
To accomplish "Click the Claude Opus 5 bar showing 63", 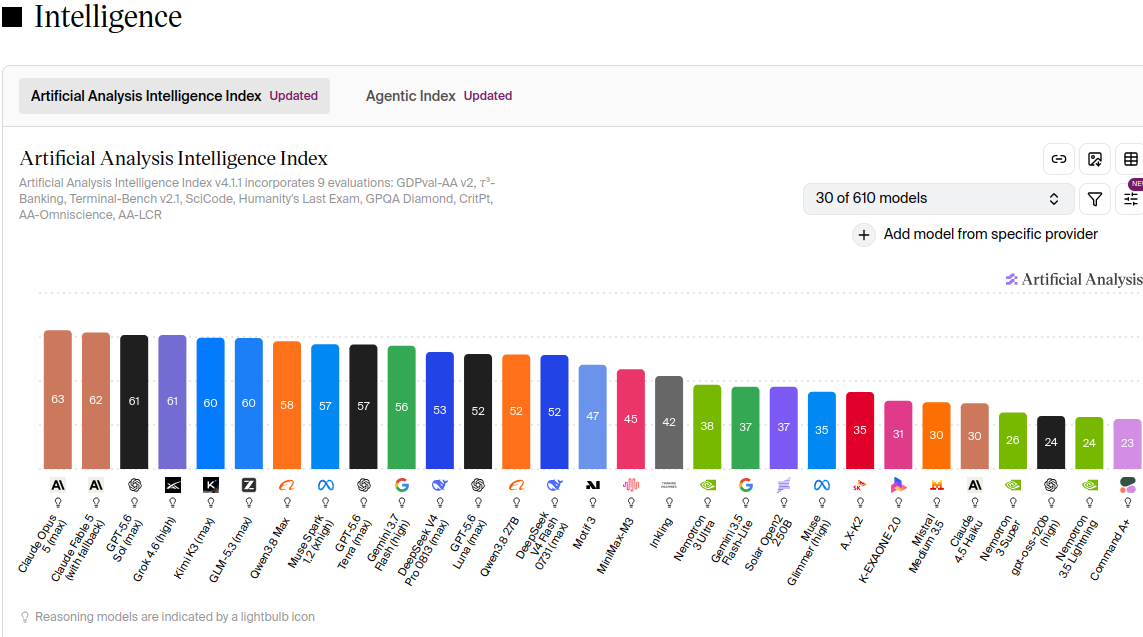I will (58, 399).
